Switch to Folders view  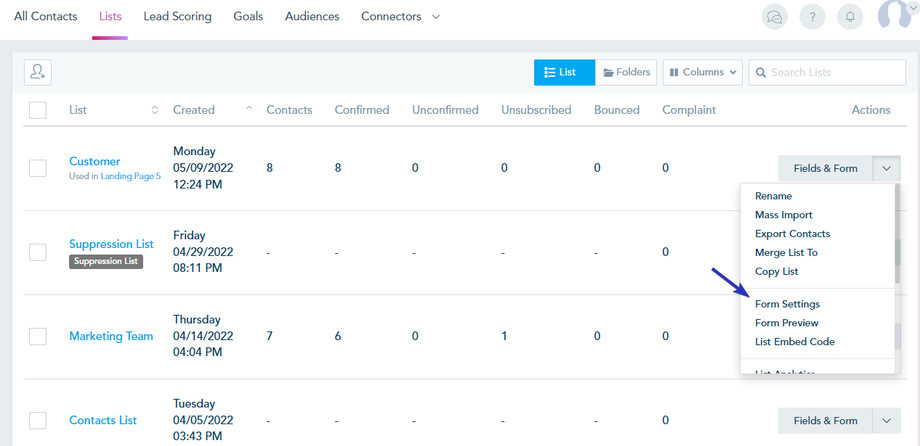[627, 72]
